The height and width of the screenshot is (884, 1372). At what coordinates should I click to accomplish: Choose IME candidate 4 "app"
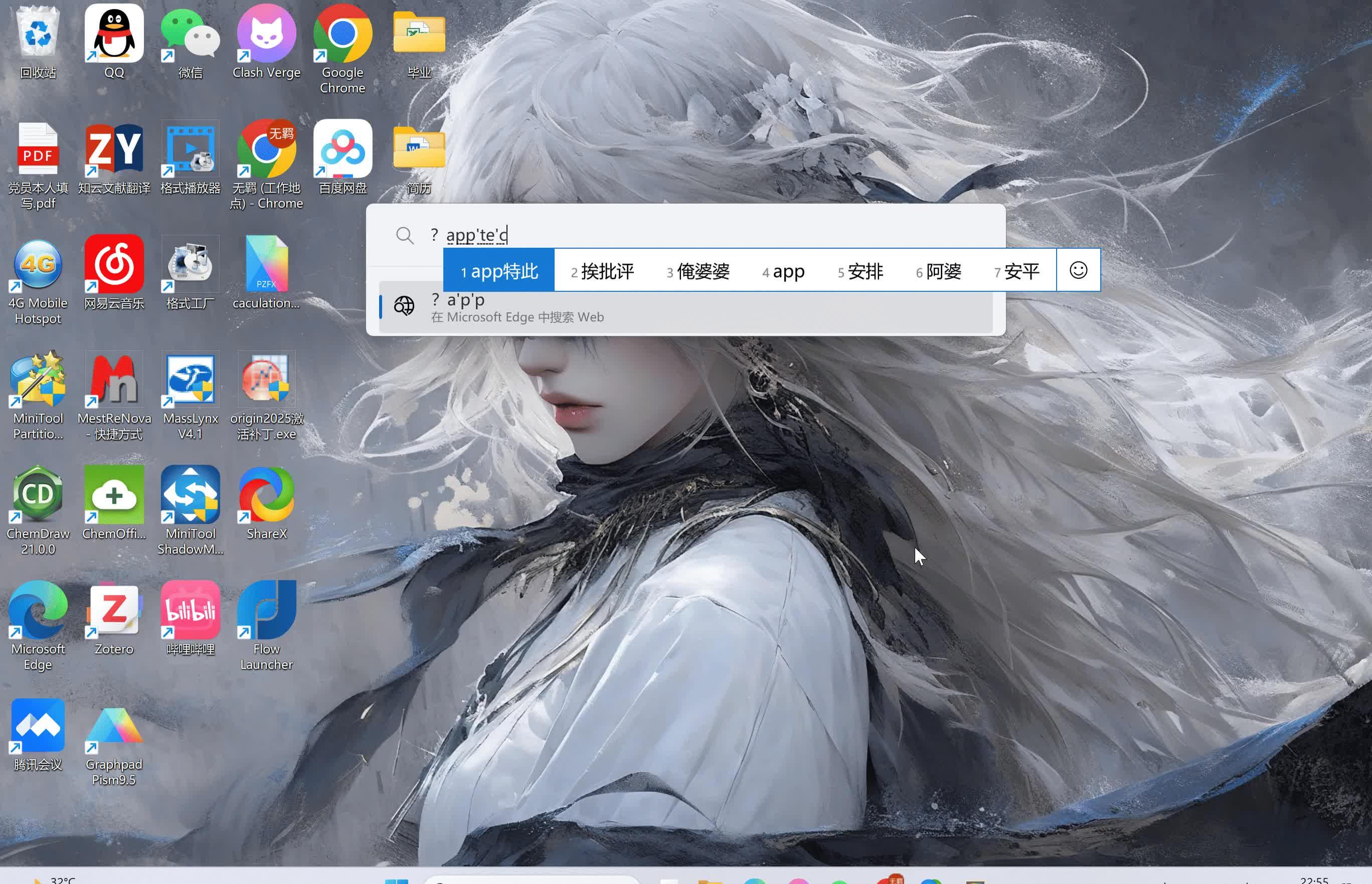click(783, 270)
